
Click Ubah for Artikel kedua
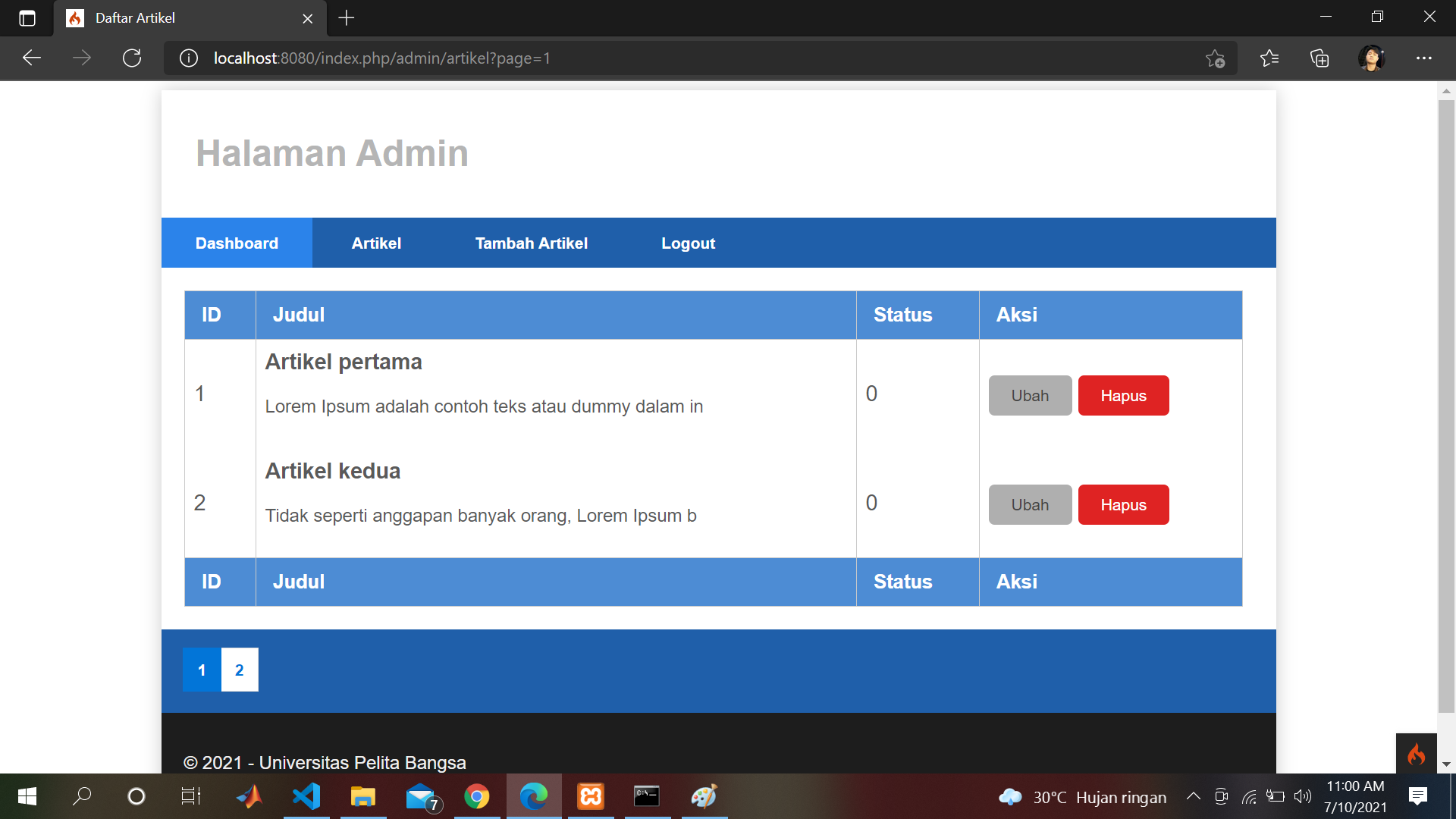(x=1029, y=504)
